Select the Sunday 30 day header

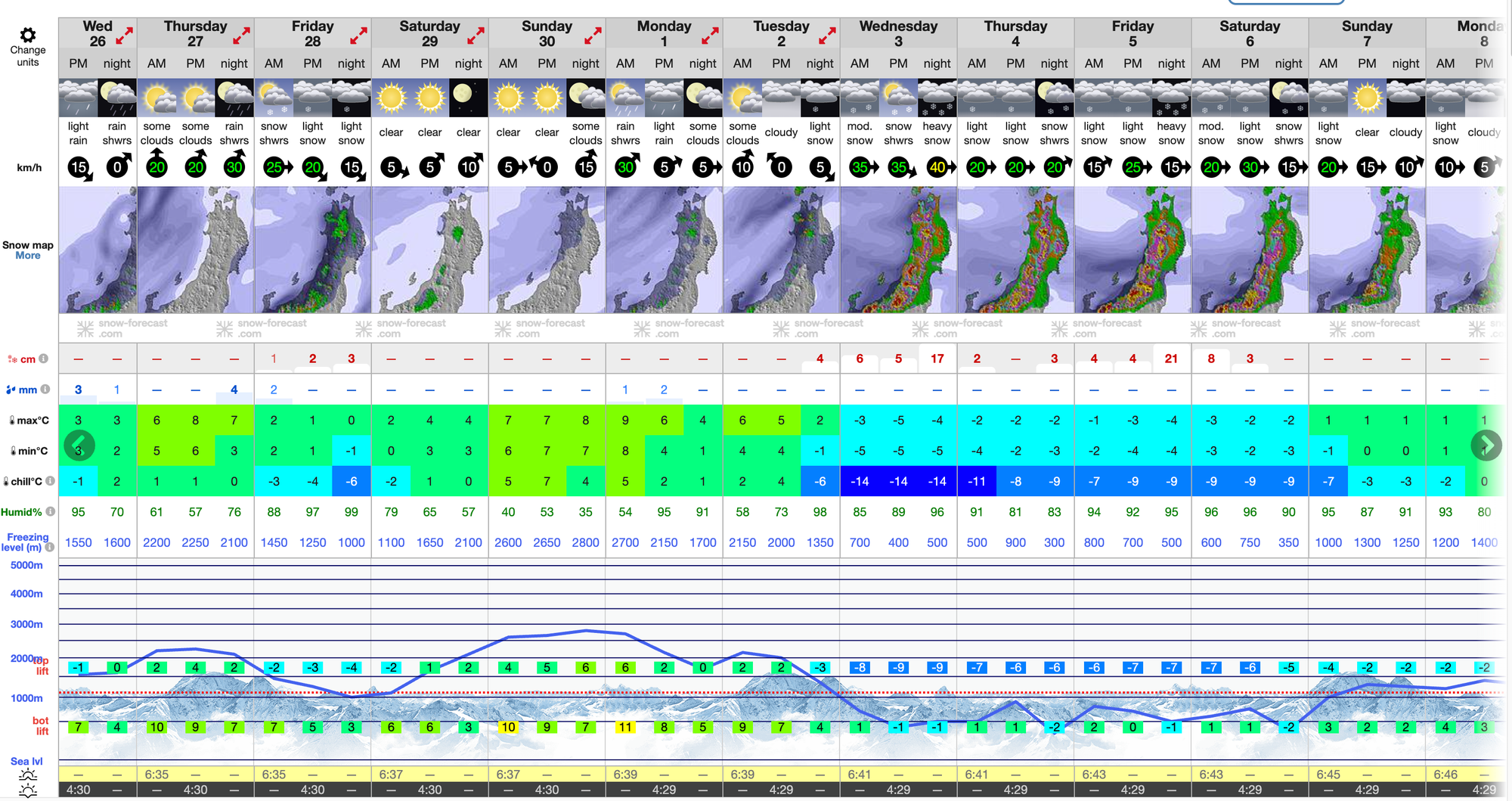point(546,33)
